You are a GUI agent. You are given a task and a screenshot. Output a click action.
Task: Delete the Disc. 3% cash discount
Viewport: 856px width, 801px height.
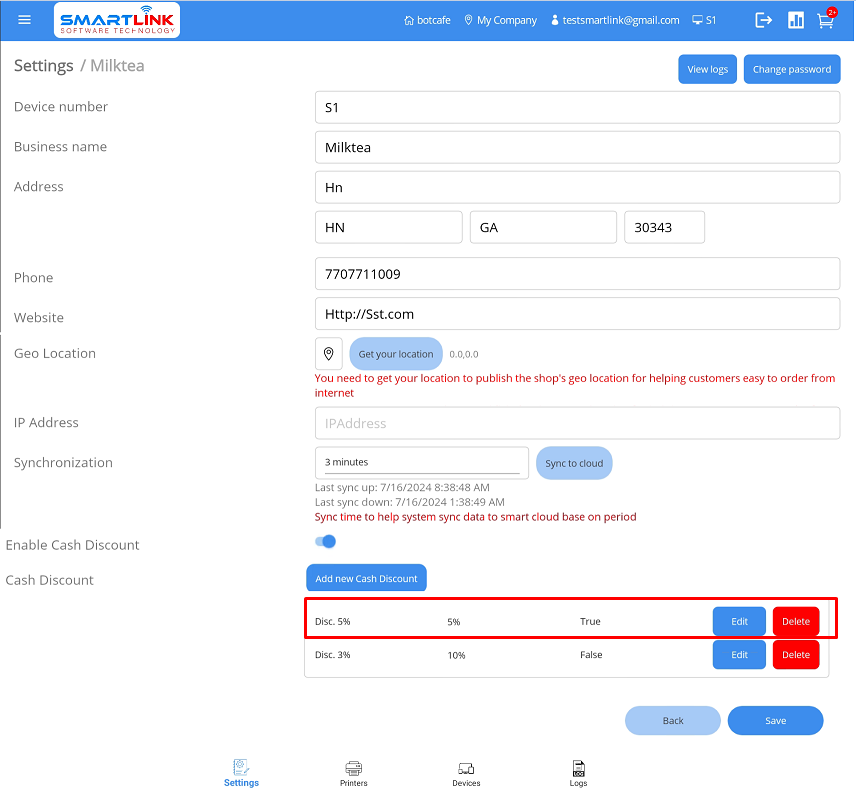point(795,655)
